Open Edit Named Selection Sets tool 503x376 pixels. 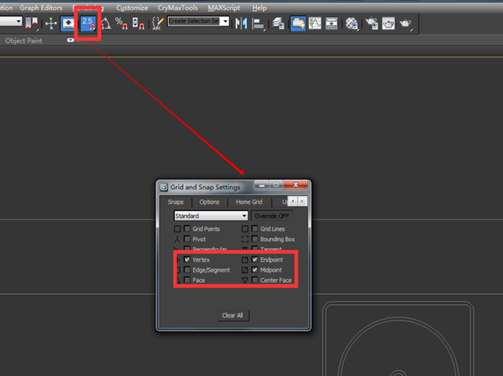[x=158, y=23]
